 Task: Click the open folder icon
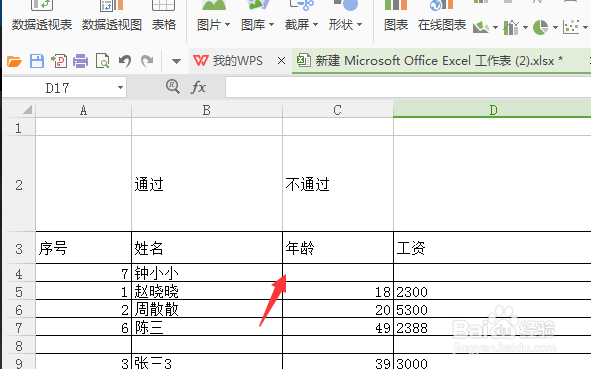pos(14,61)
